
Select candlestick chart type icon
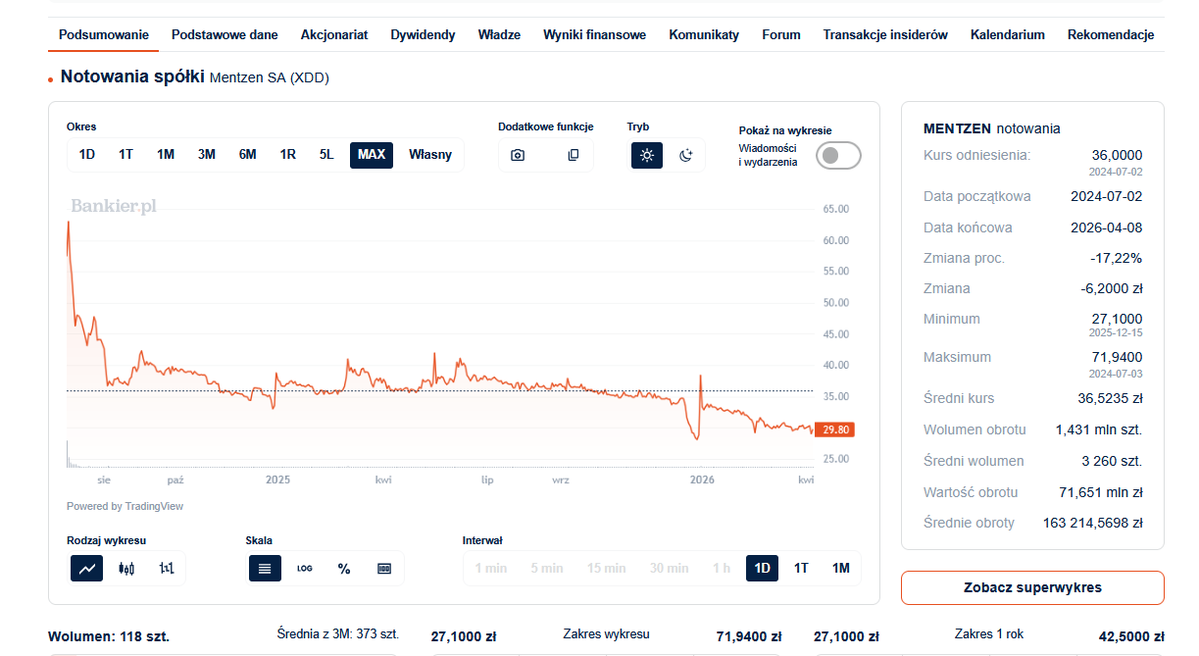coord(127,568)
